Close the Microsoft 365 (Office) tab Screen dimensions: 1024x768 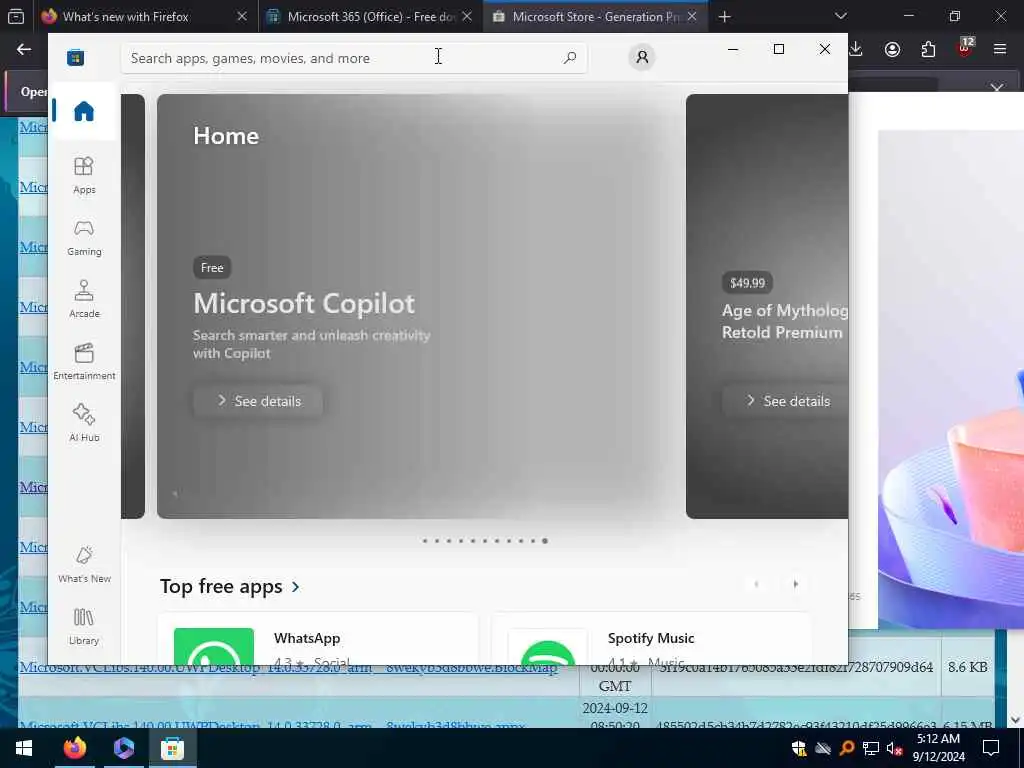pyautogui.click(x=467, y=16)
